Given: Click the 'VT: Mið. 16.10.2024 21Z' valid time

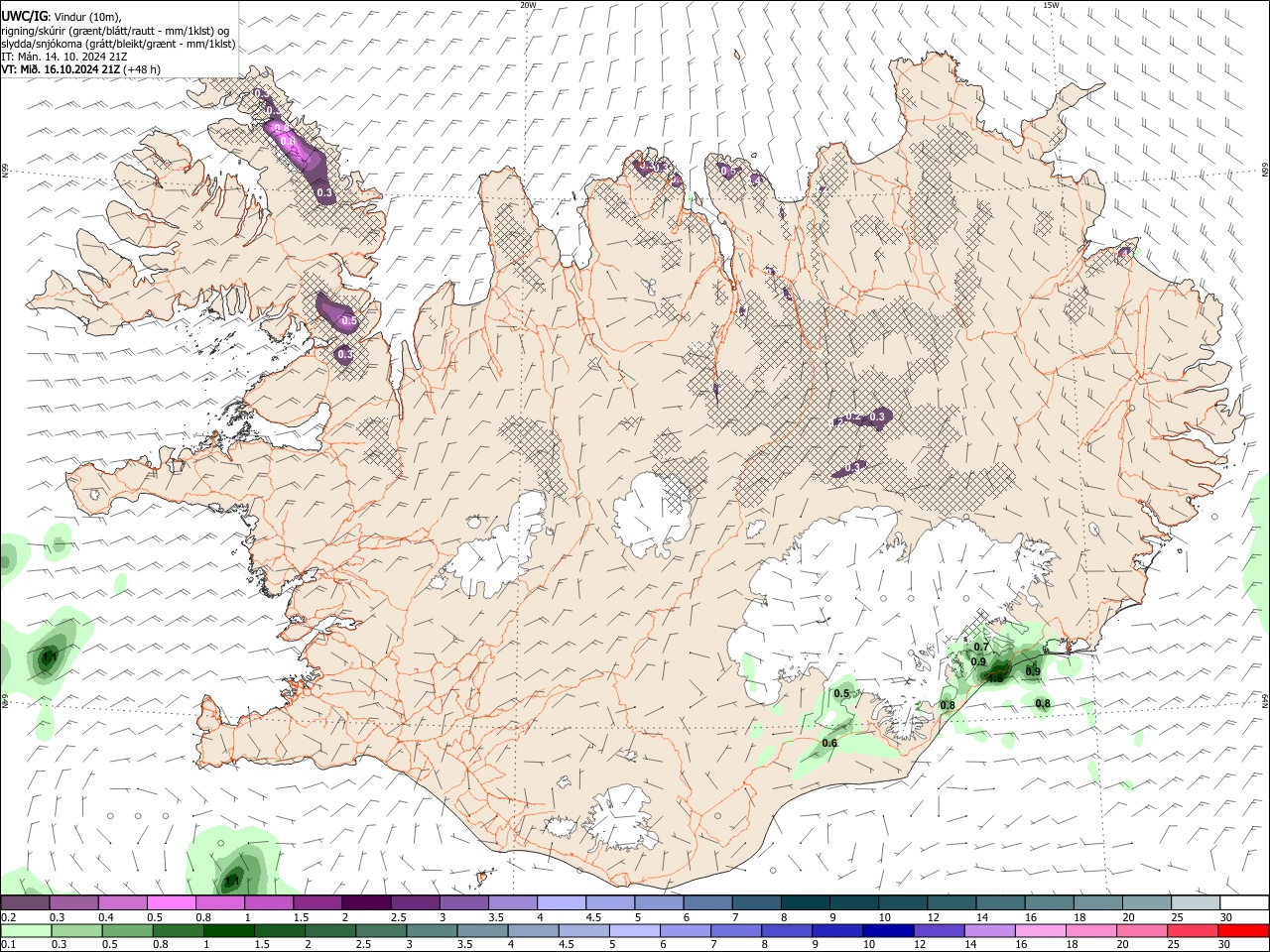Looking at the screenshot, I should 61,69.
